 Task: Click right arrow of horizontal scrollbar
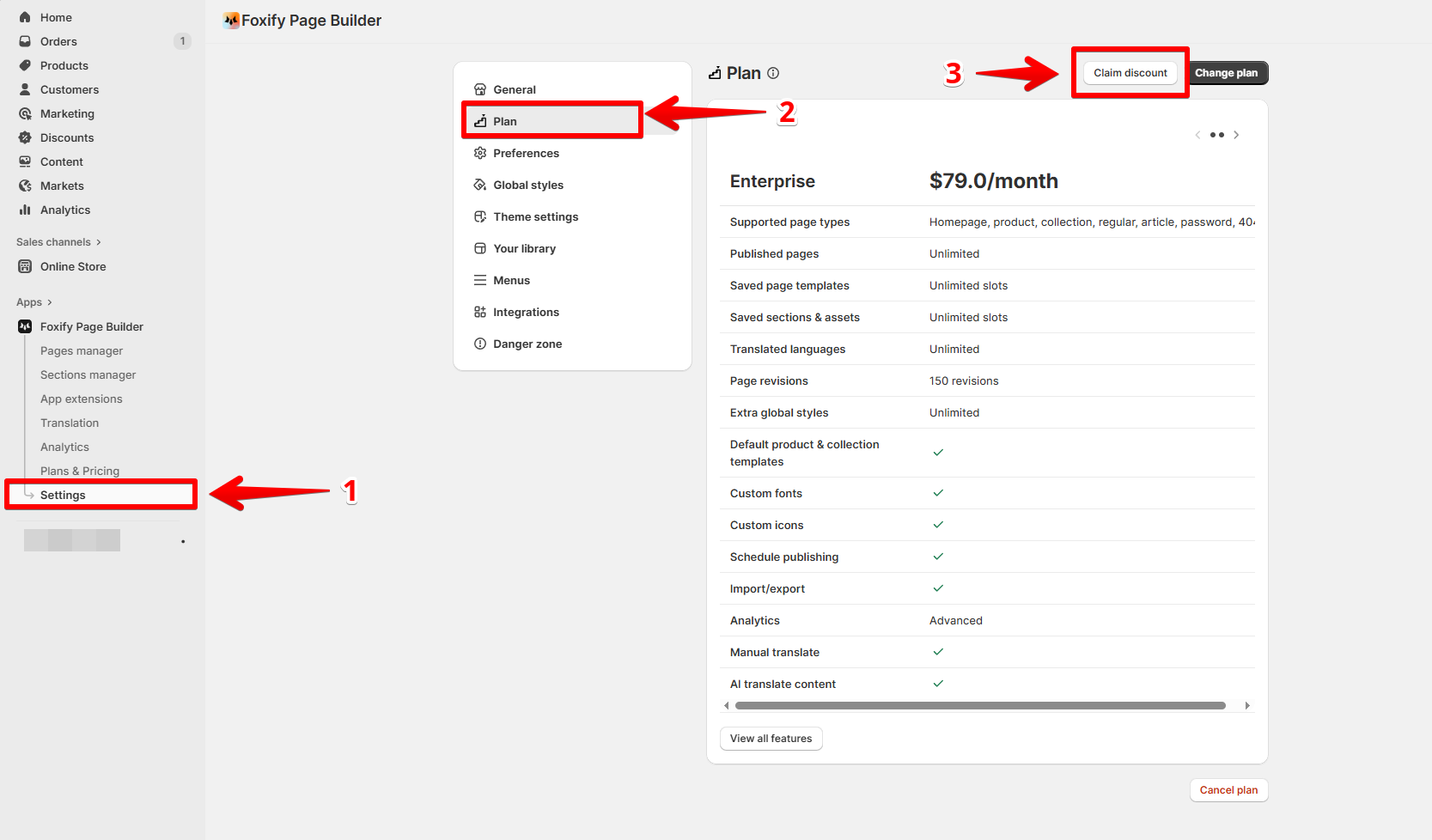[x=1247, y=706]
